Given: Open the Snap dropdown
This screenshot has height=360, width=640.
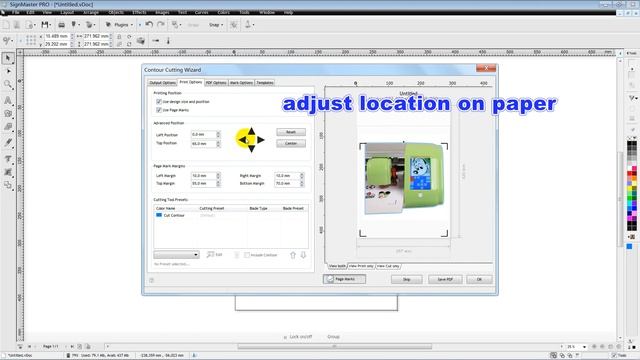Looking at the screenshot, I should [216, 25].
